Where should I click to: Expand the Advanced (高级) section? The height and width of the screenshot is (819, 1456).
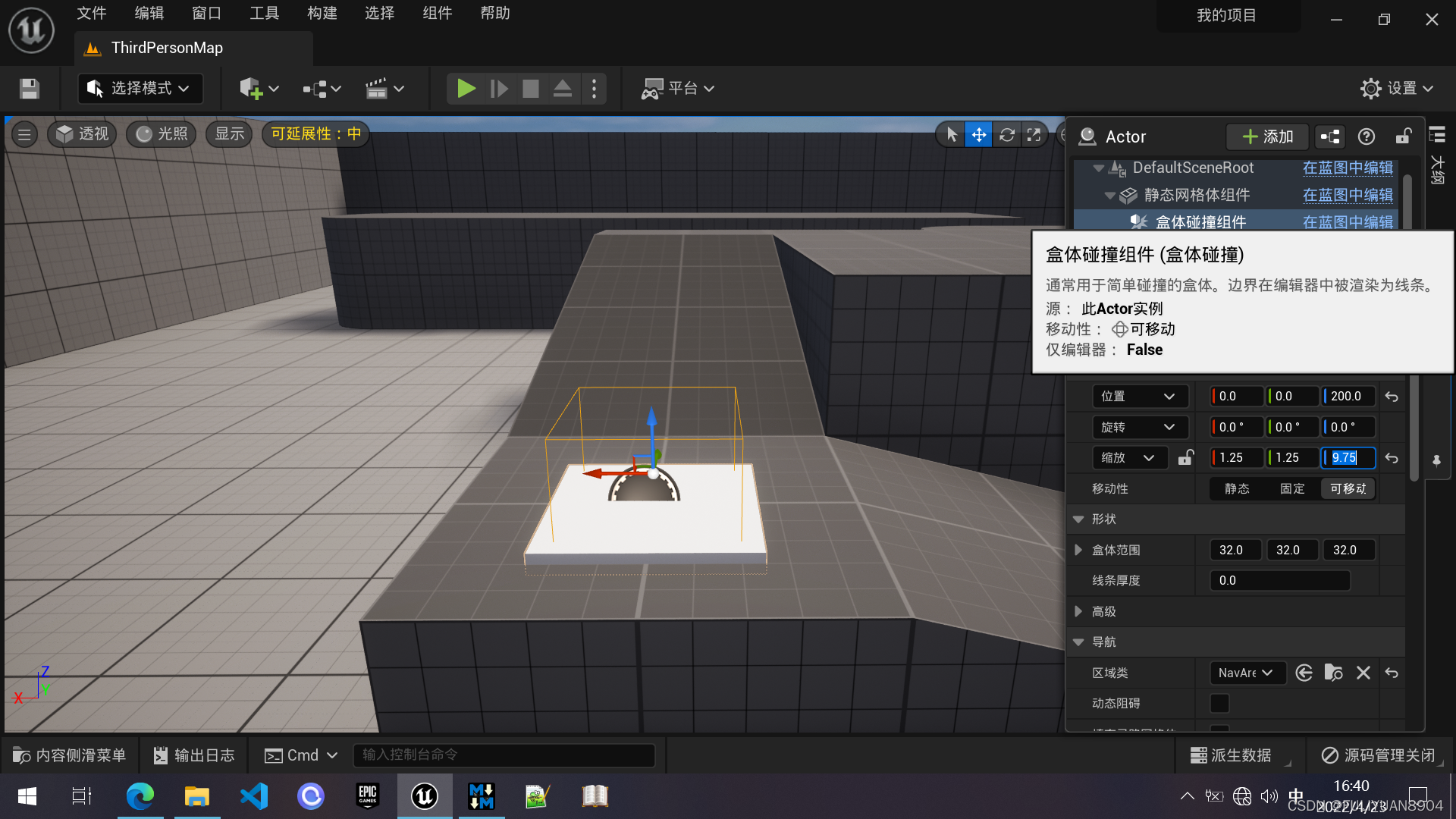(1078, 611)
